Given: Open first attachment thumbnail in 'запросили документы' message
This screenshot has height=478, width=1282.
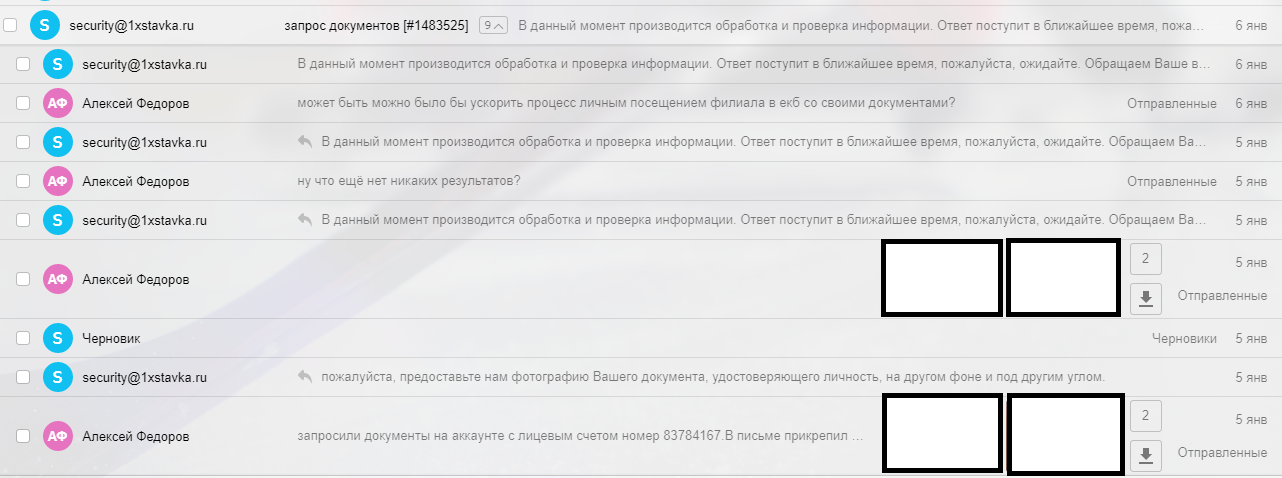Looking at the screenshot, I should pos(941,434).
